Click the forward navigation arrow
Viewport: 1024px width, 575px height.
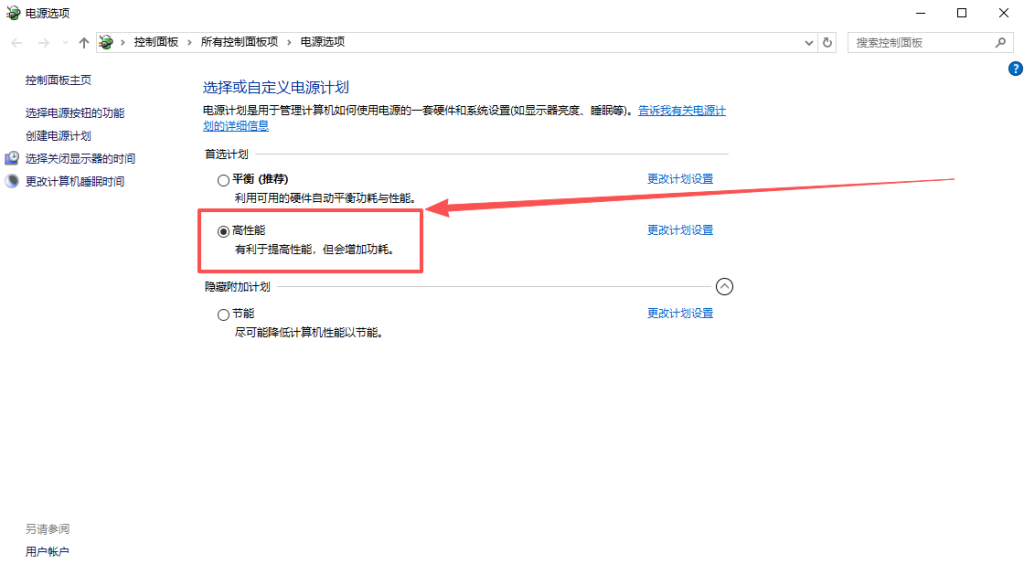pyautogui.click(x=43, y=42)
